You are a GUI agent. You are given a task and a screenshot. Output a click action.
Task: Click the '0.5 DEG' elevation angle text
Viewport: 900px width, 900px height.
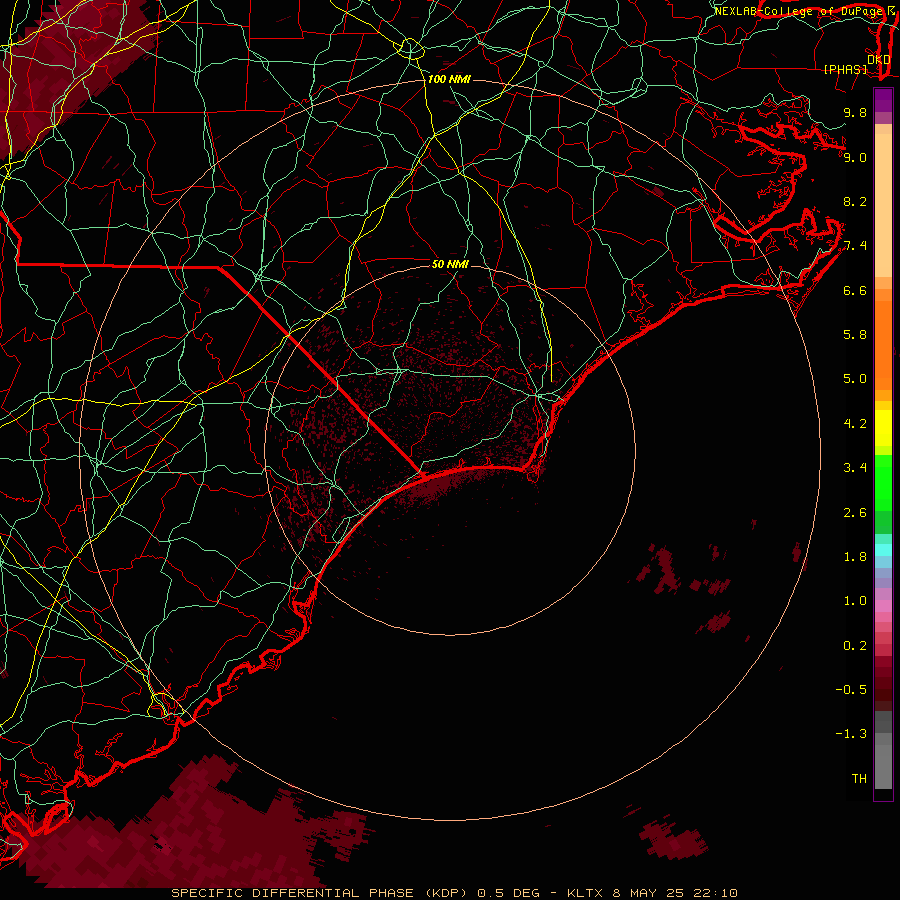pyautogui.click(x=507, y=893)
